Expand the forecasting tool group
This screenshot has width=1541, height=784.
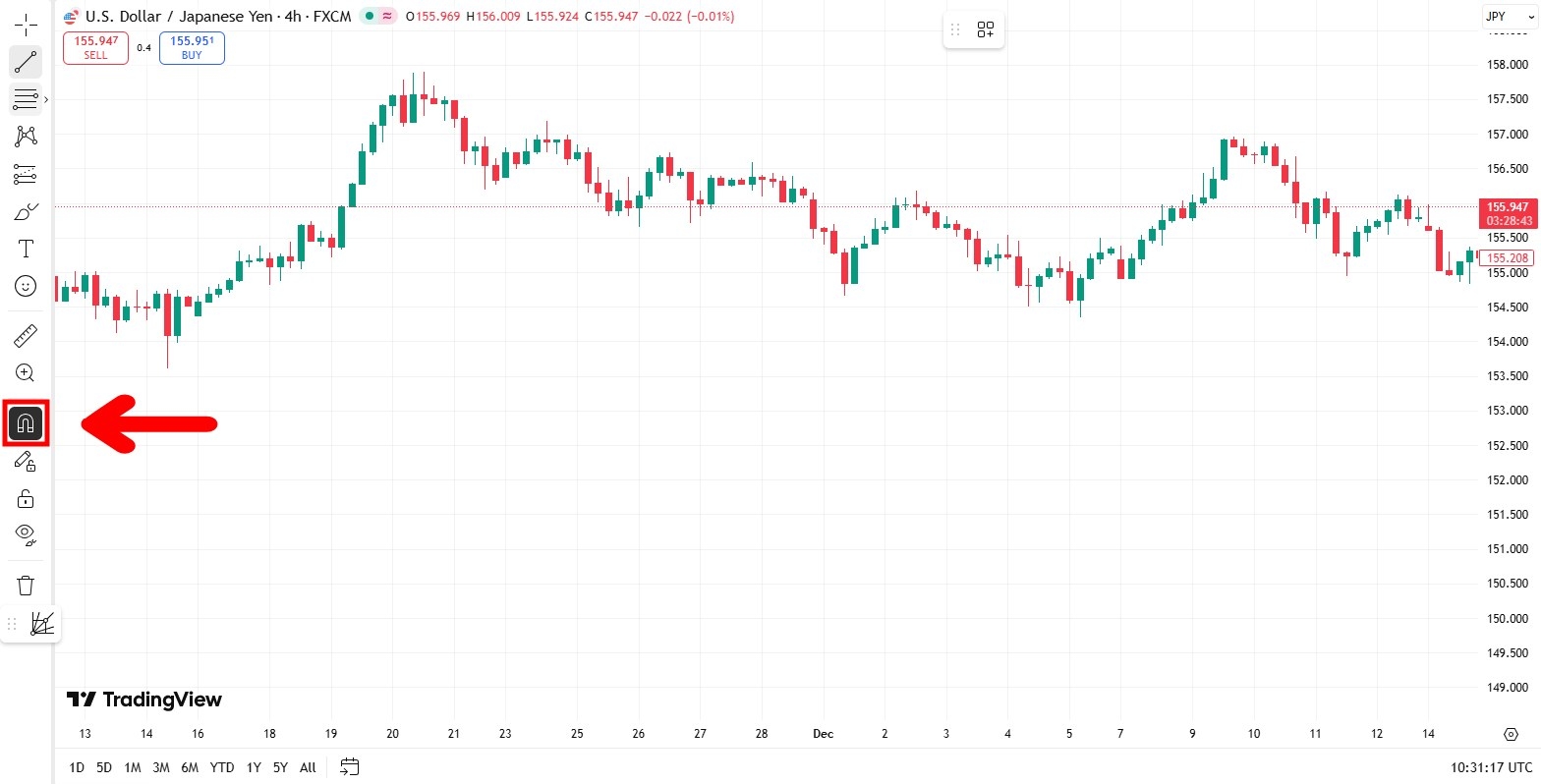click(x=26, y=174)
